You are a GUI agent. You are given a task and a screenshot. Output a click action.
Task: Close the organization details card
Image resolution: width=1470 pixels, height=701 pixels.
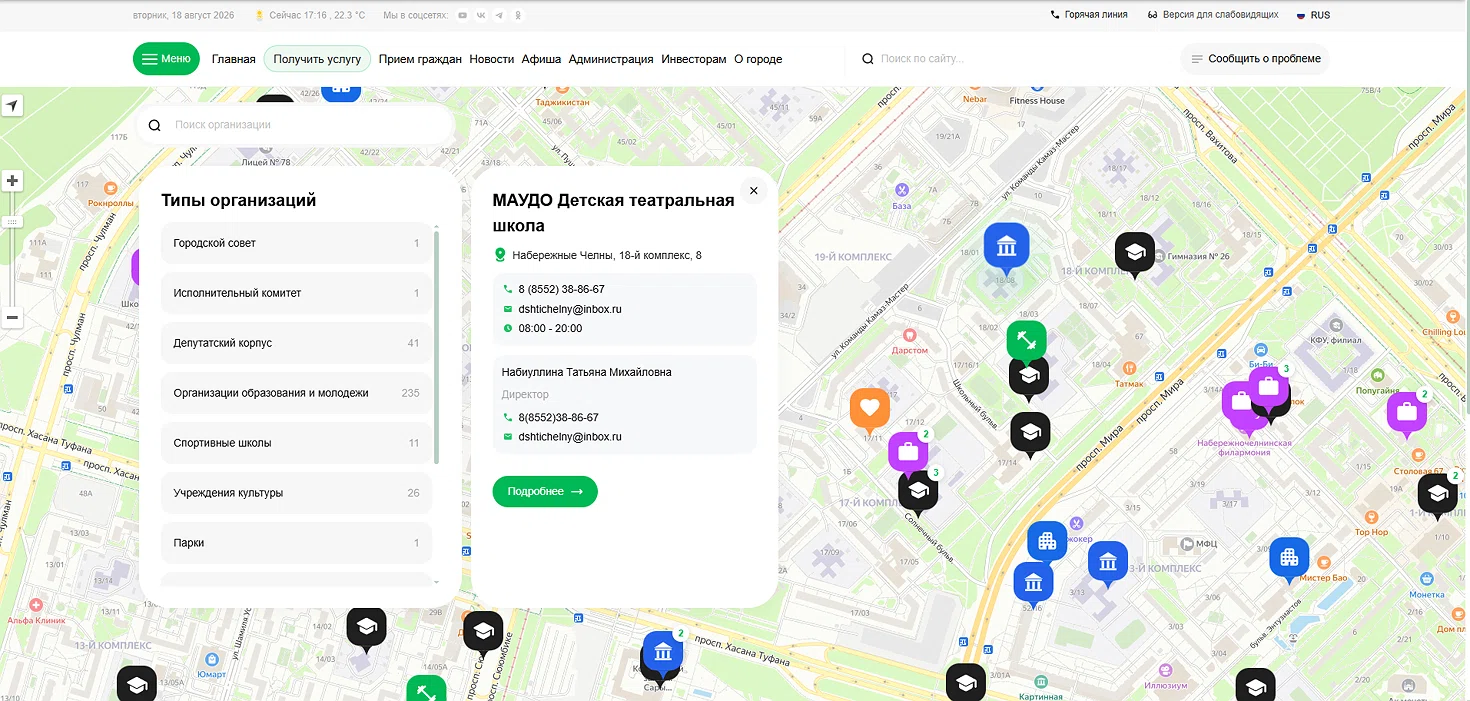[x=754, y=190]
